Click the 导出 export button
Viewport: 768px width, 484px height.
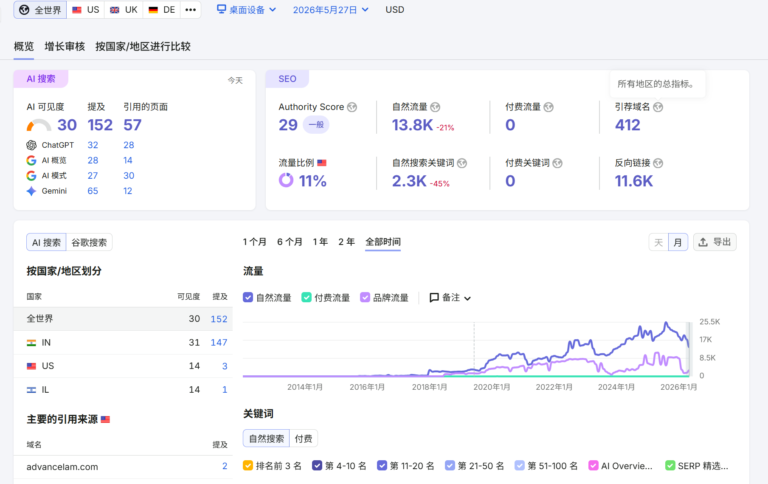pyautogui.click(x=715, y=242)
